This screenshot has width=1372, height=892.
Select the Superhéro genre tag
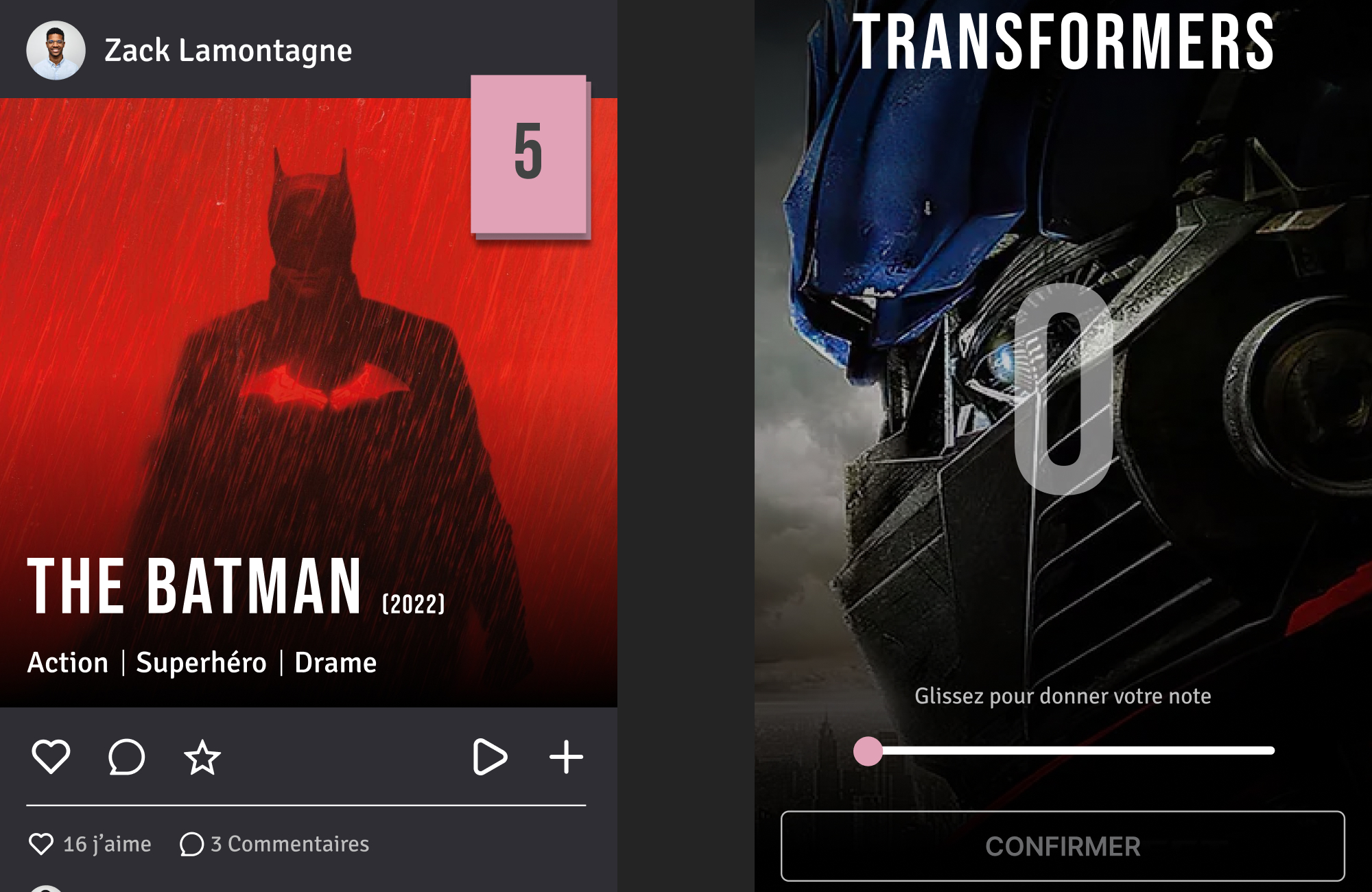tap(201, 663)
